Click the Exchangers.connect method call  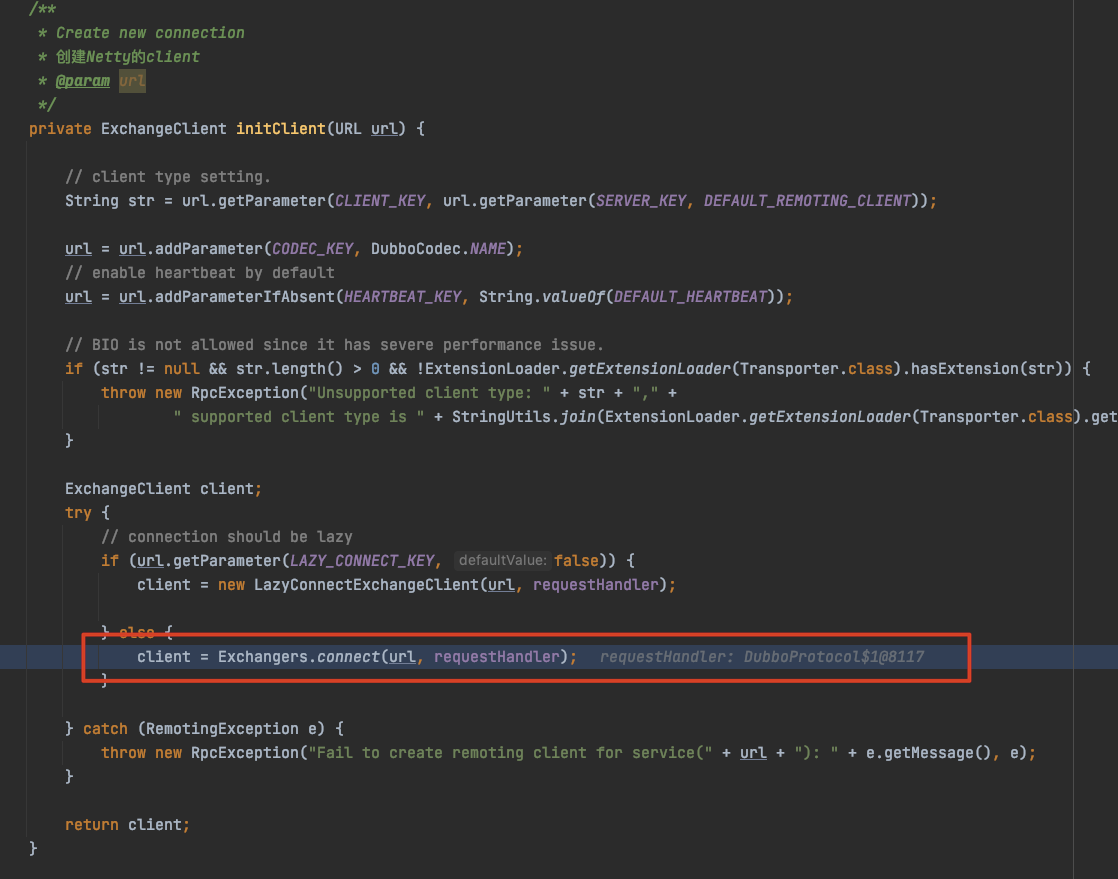pos(299,657)
